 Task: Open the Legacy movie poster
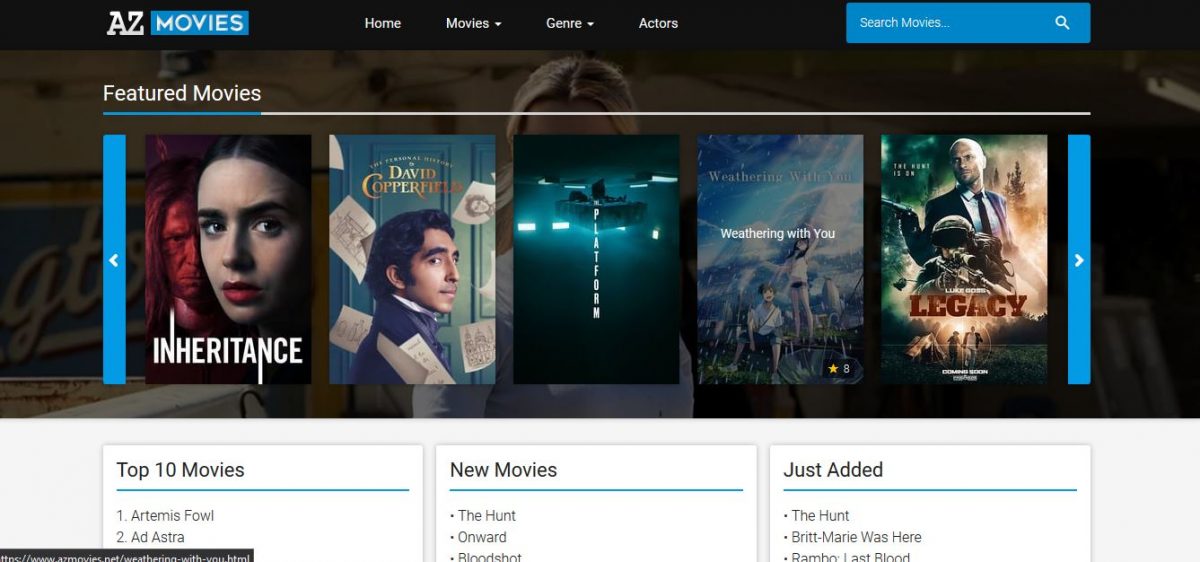click(964, 260)
